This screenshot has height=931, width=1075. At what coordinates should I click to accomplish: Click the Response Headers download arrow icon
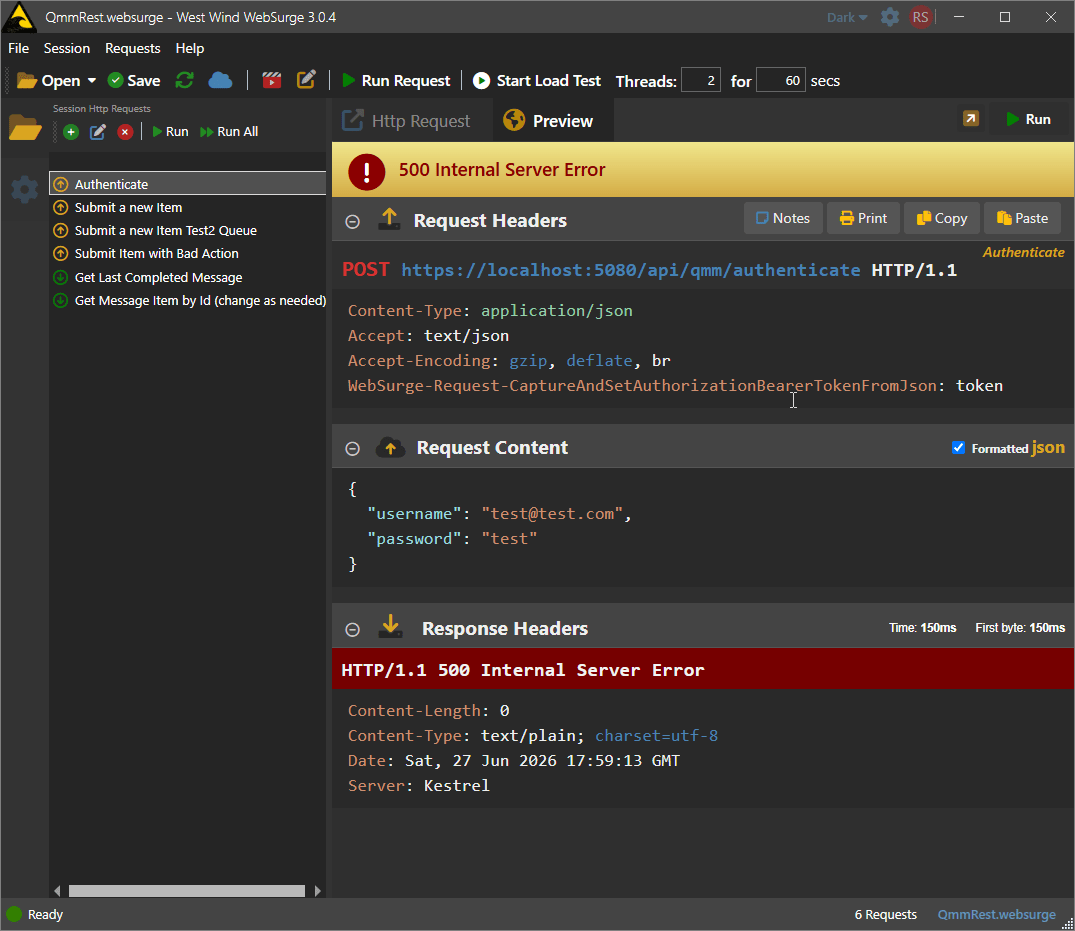click(390, 627)
